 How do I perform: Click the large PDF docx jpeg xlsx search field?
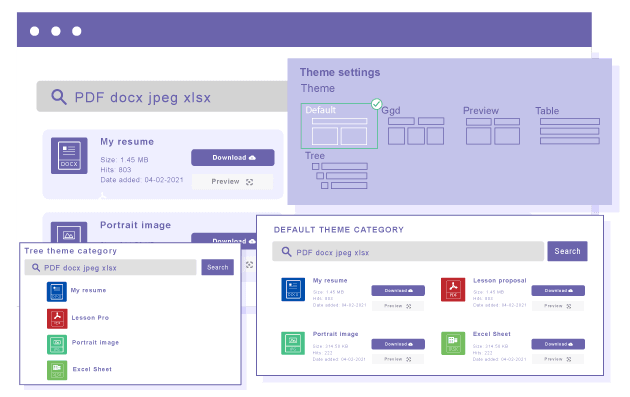tap(162, 96)
